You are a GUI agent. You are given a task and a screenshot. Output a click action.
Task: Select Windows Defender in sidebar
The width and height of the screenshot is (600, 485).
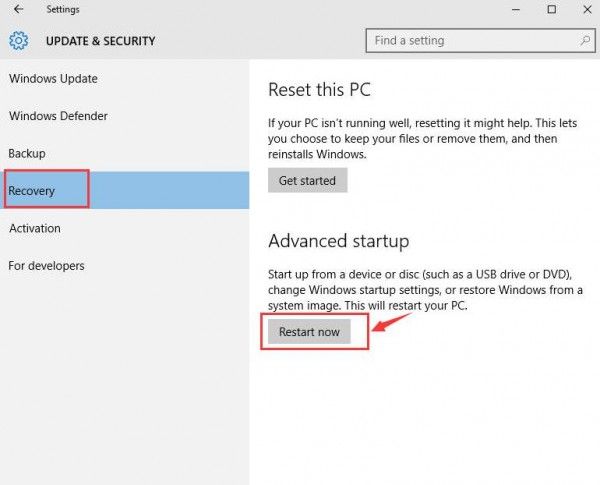tap(58, 116)
